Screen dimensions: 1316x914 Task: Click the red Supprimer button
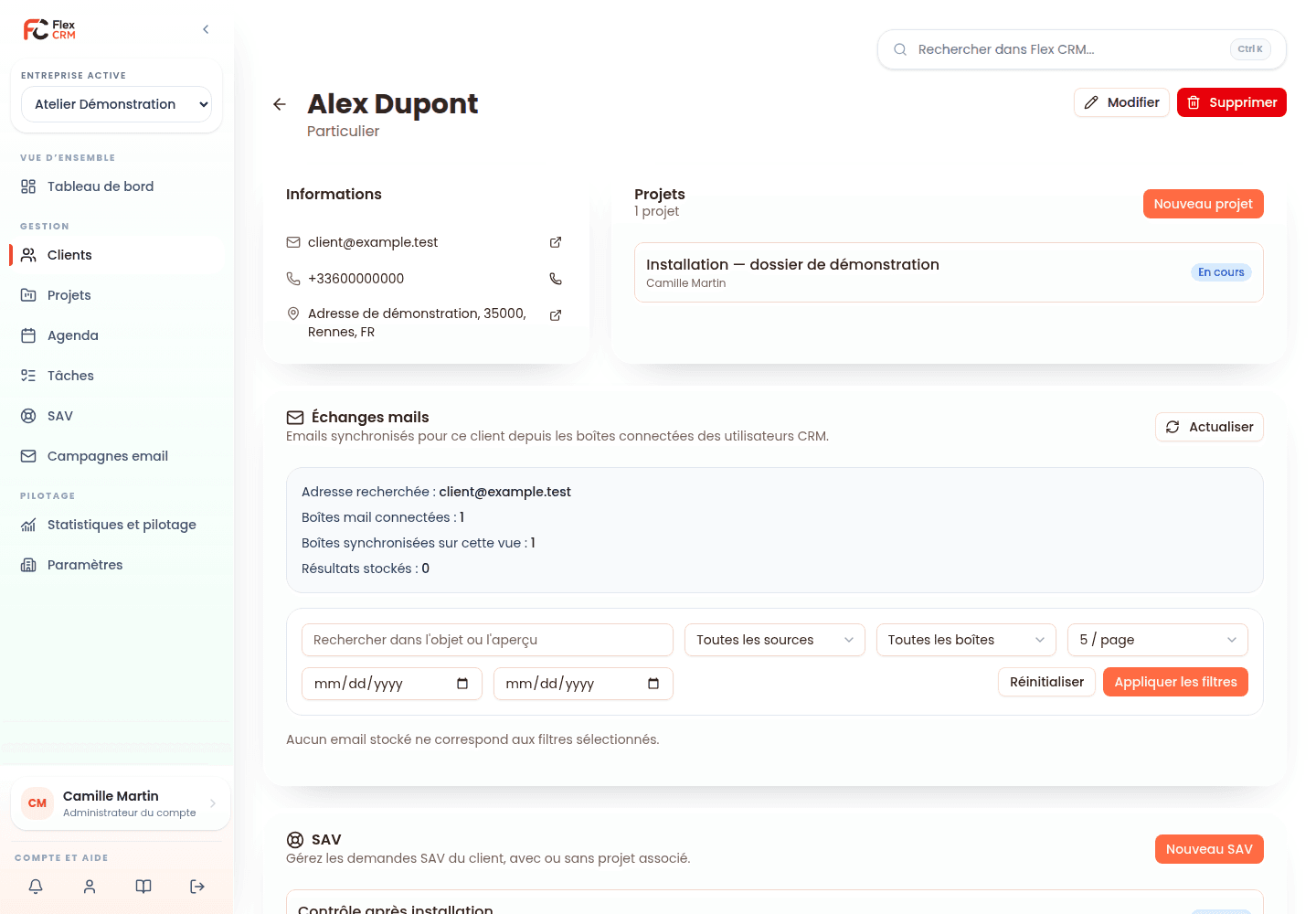click(1232, 102)
